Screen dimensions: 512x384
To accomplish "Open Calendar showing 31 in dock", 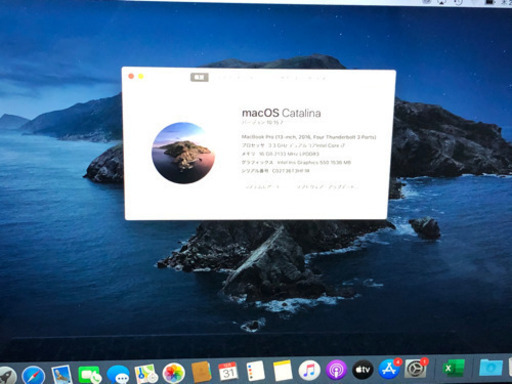I will 228,371.
